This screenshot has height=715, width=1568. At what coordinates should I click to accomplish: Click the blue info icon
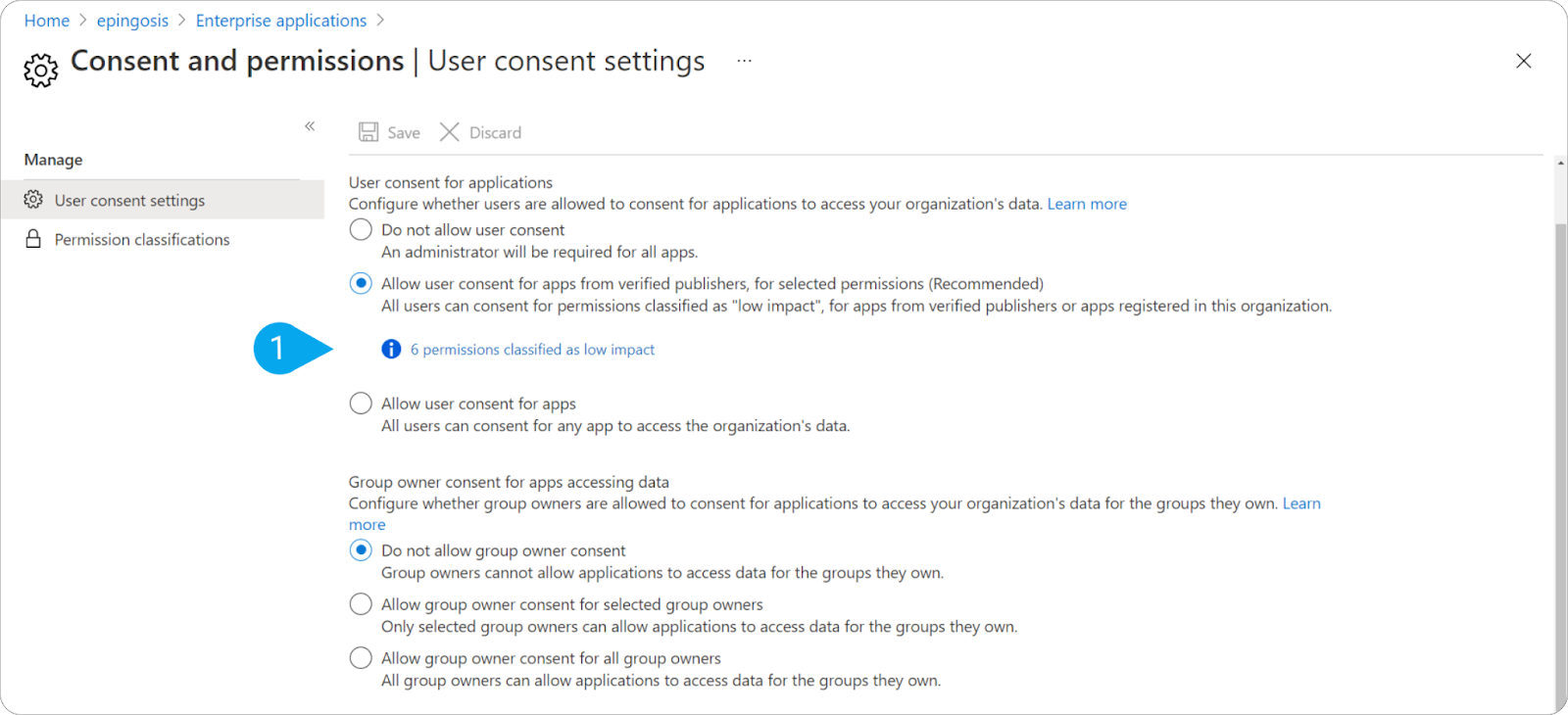[x=391, y=349]
